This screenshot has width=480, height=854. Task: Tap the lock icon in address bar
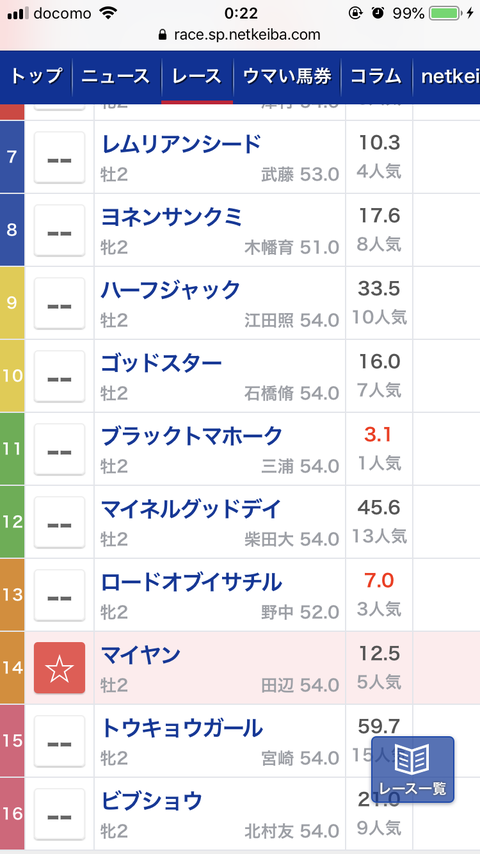162,35
